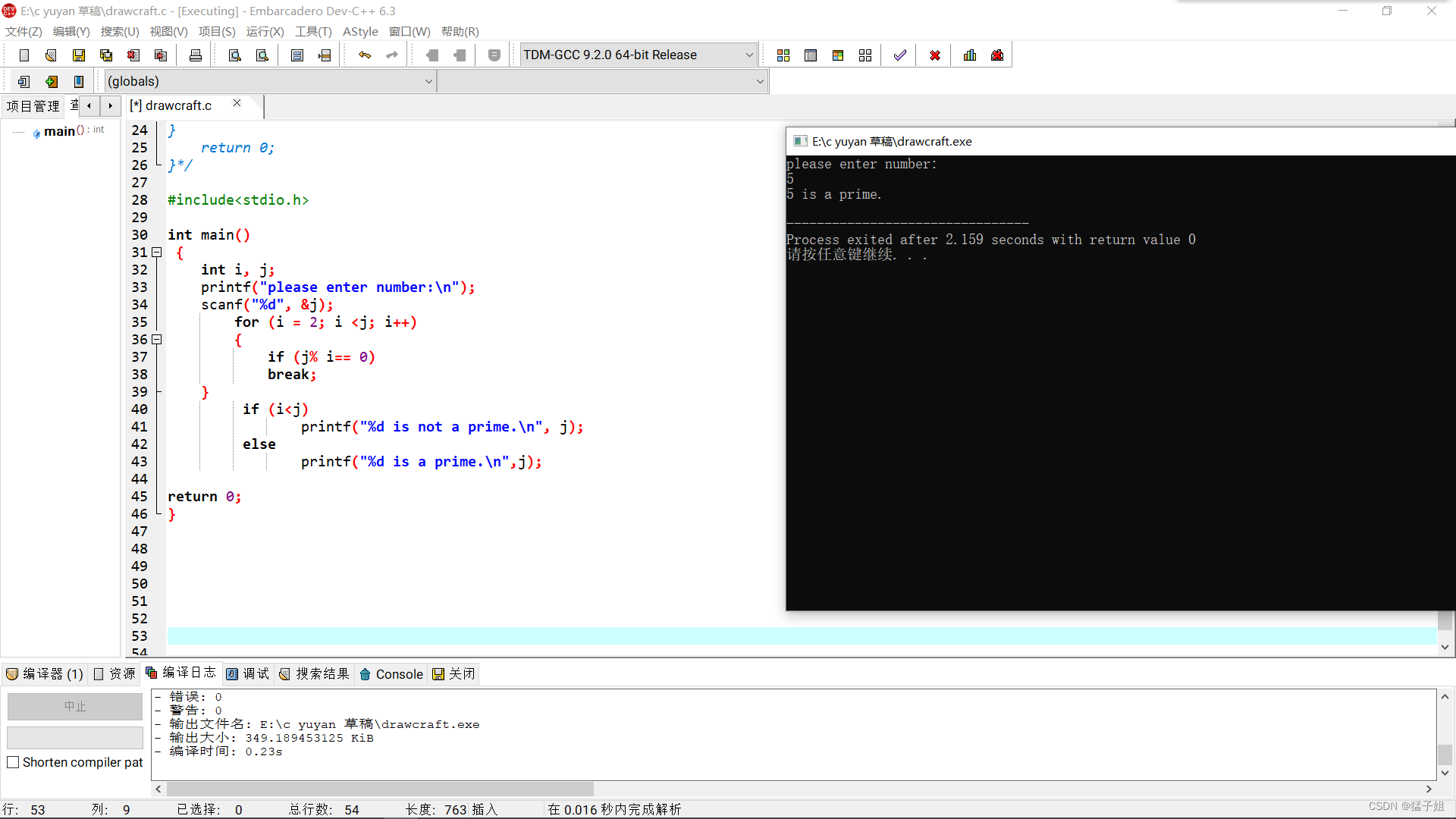Collapse the code fold at line 36

157,340
